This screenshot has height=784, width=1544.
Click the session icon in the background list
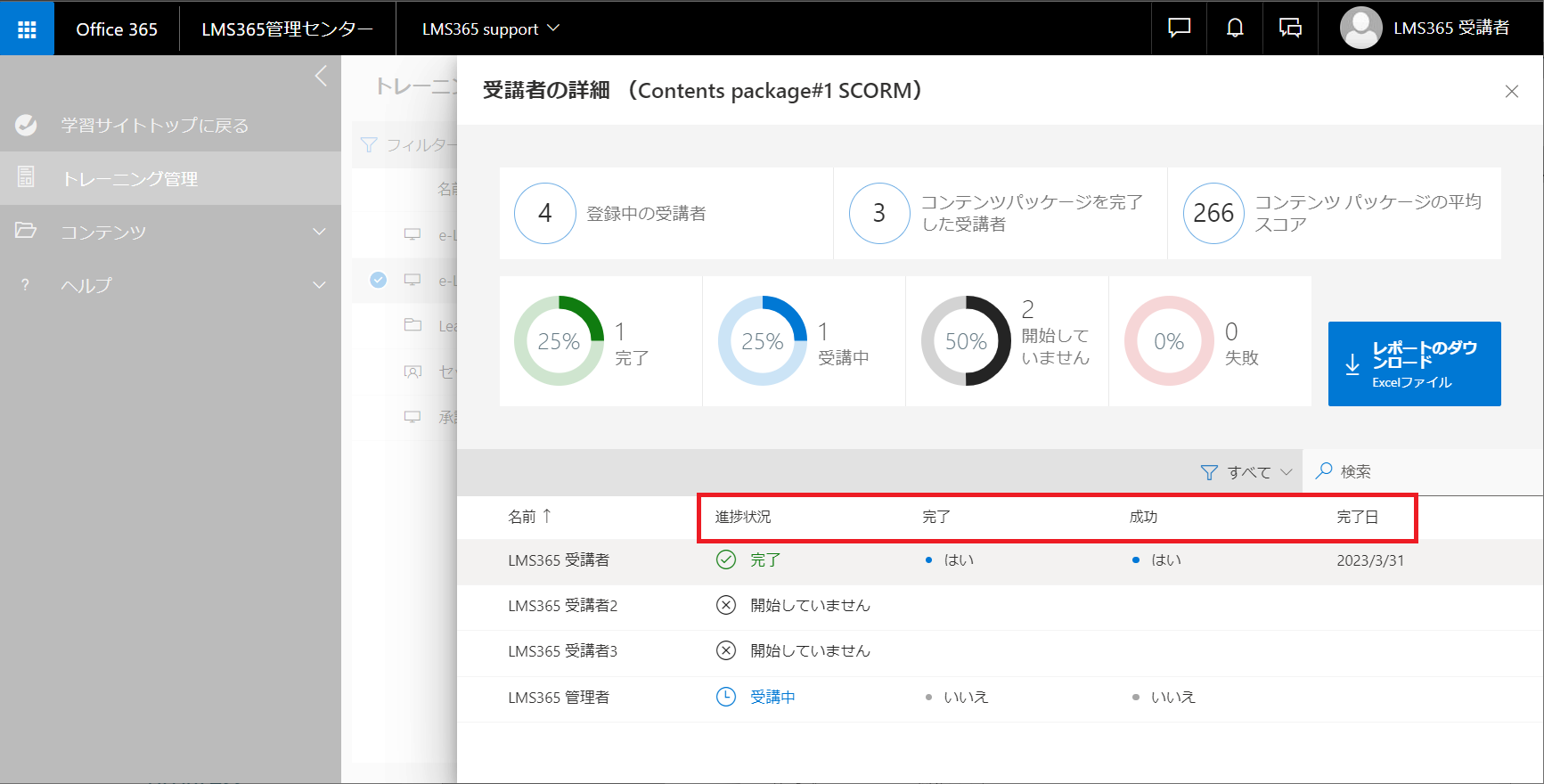(x=413, y=372)
